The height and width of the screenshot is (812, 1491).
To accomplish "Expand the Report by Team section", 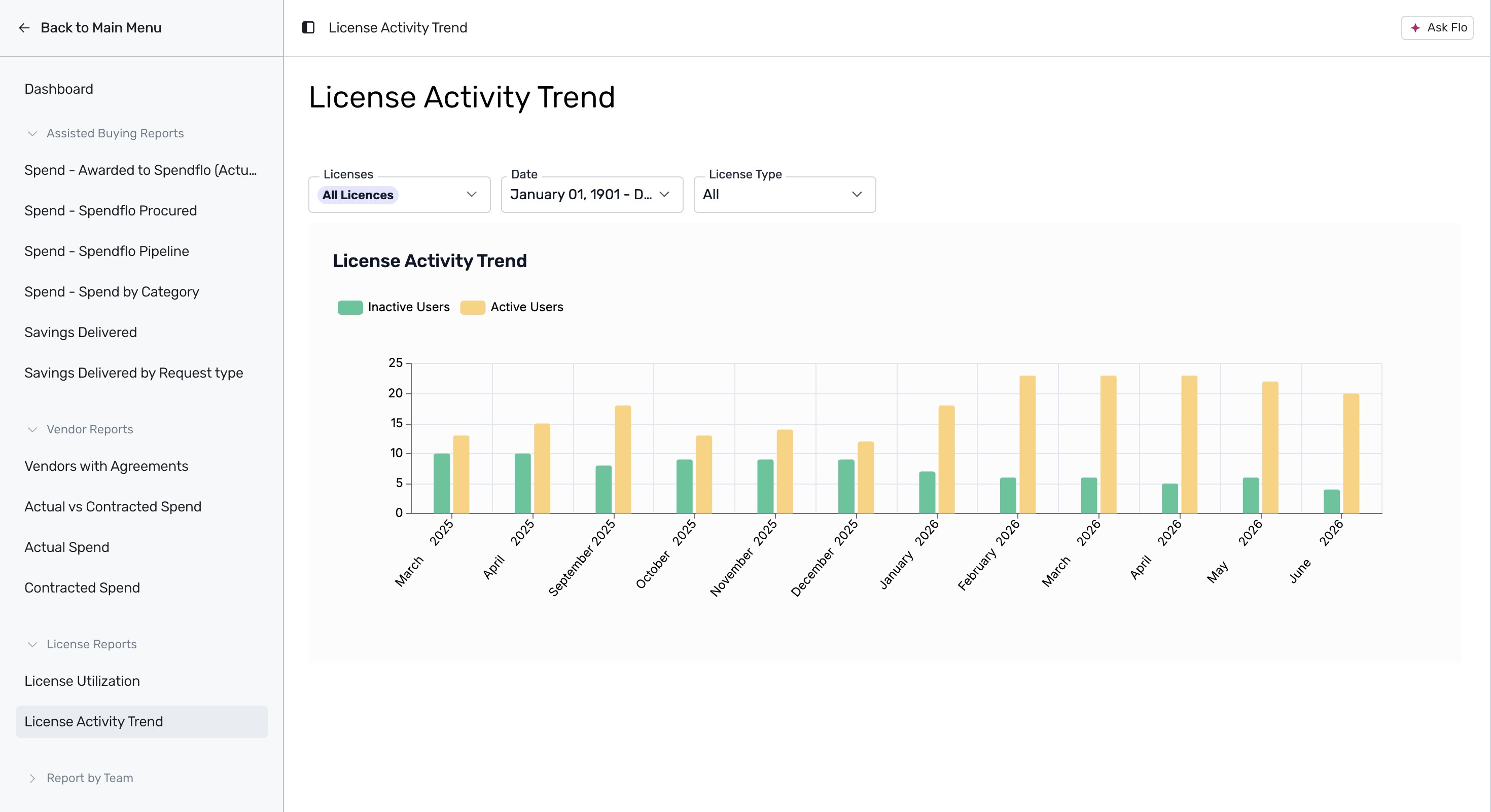I will 32,779.
